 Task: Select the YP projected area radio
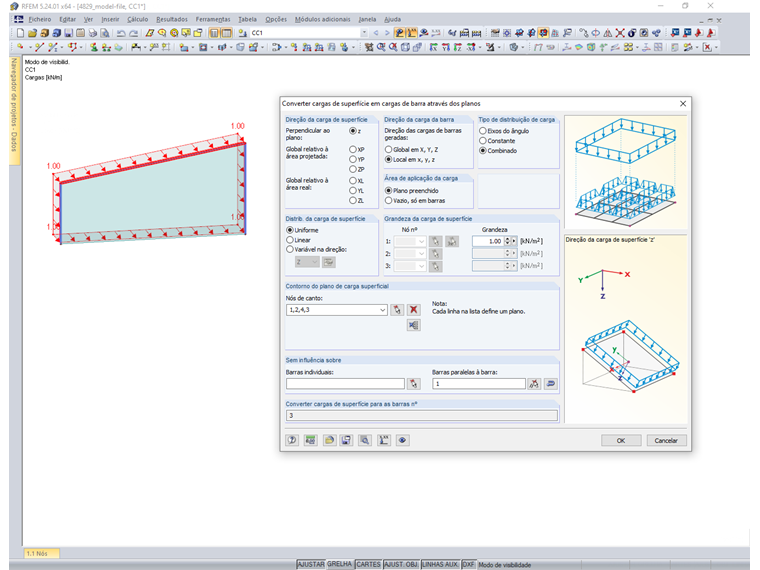point(353,159)
